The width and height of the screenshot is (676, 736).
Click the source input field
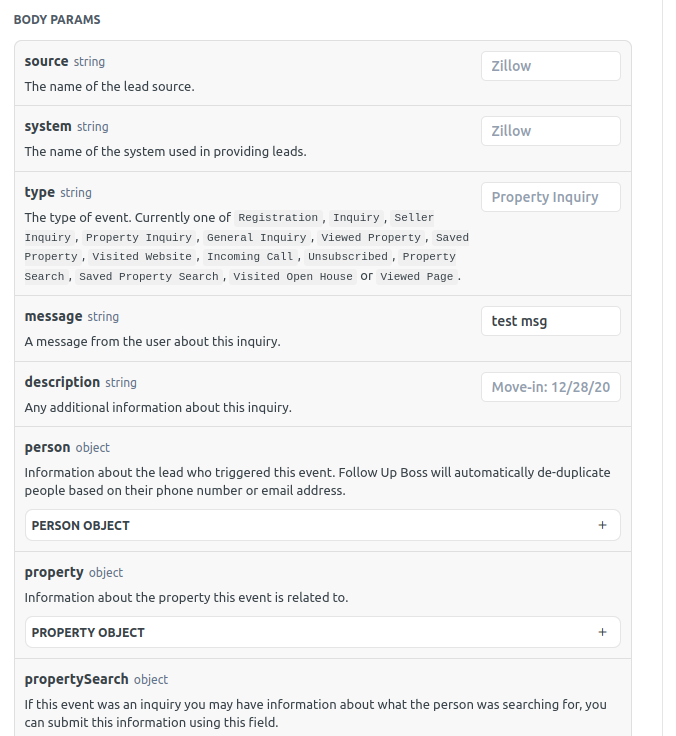point(550,66)
